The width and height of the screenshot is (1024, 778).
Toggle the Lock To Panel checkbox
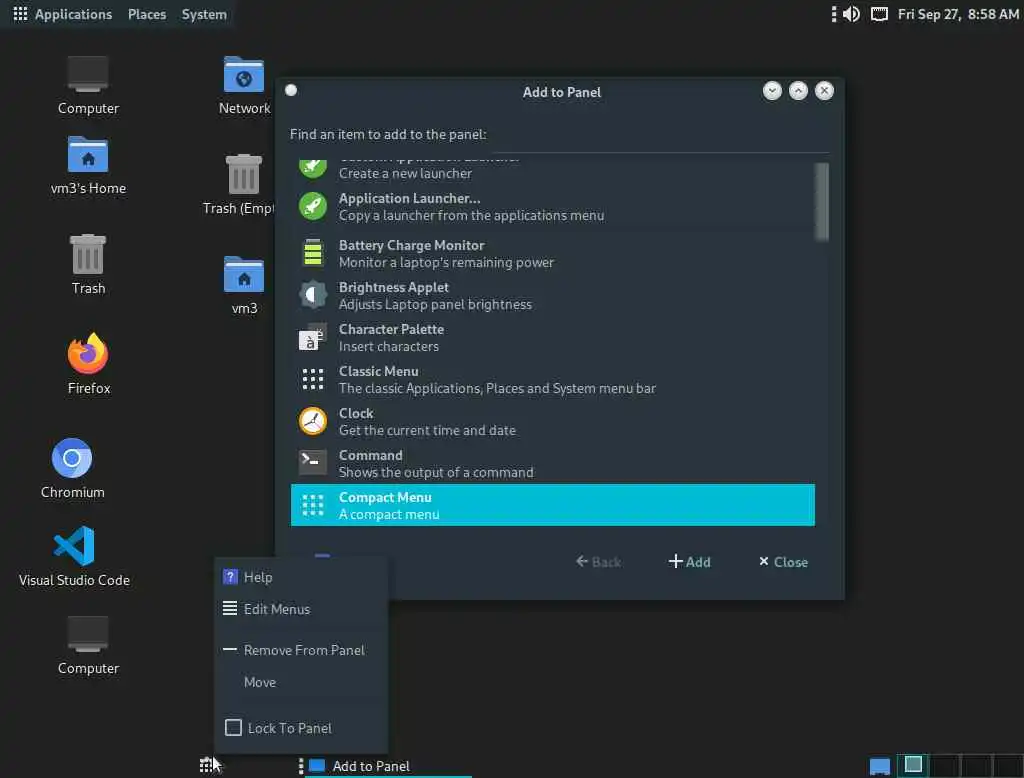233,728
